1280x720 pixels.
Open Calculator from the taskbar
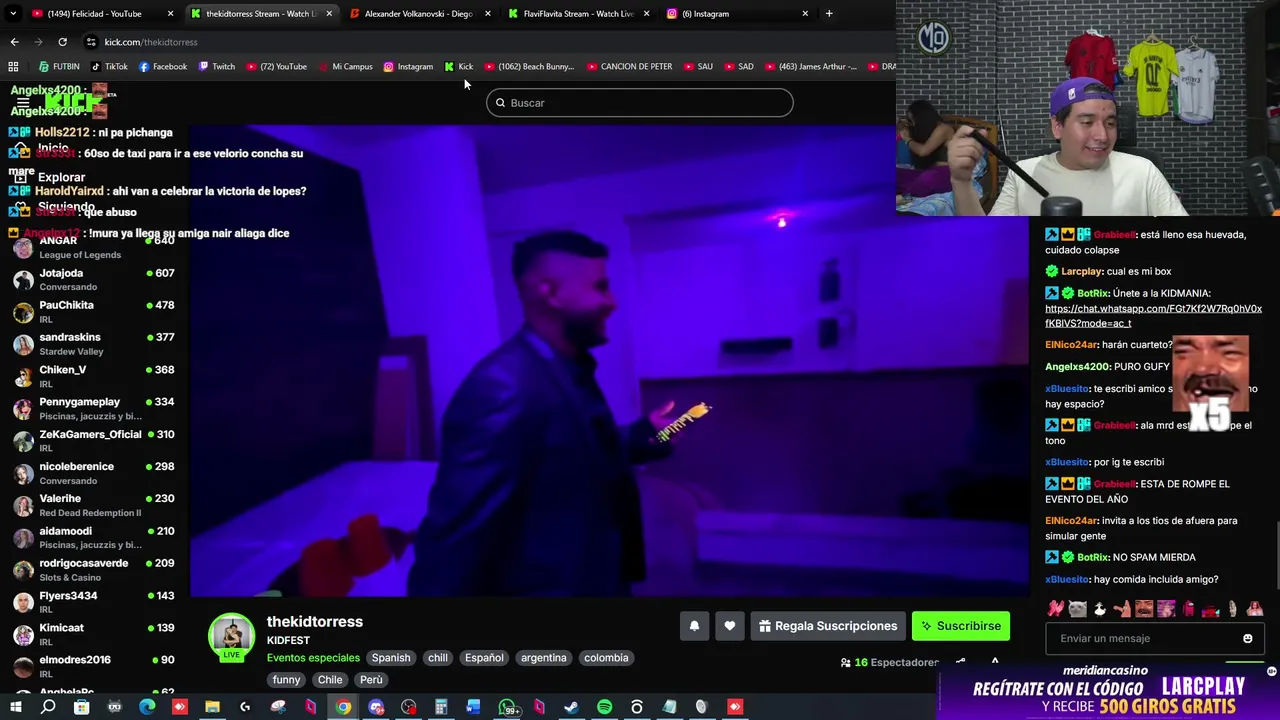441,707
